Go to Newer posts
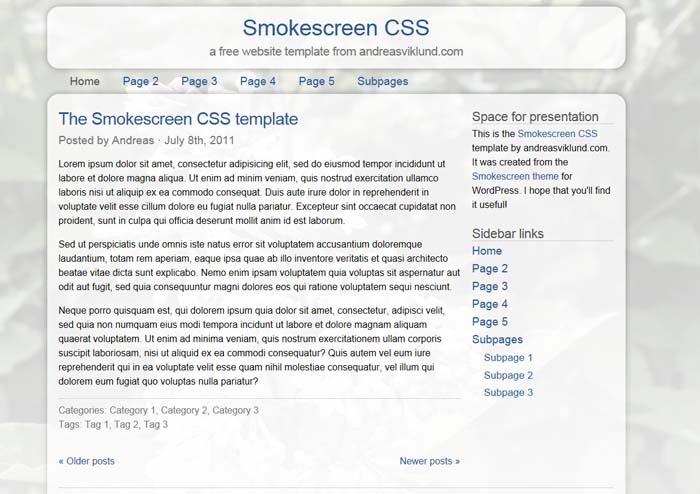The image size is (700, 494). point(430,461)
